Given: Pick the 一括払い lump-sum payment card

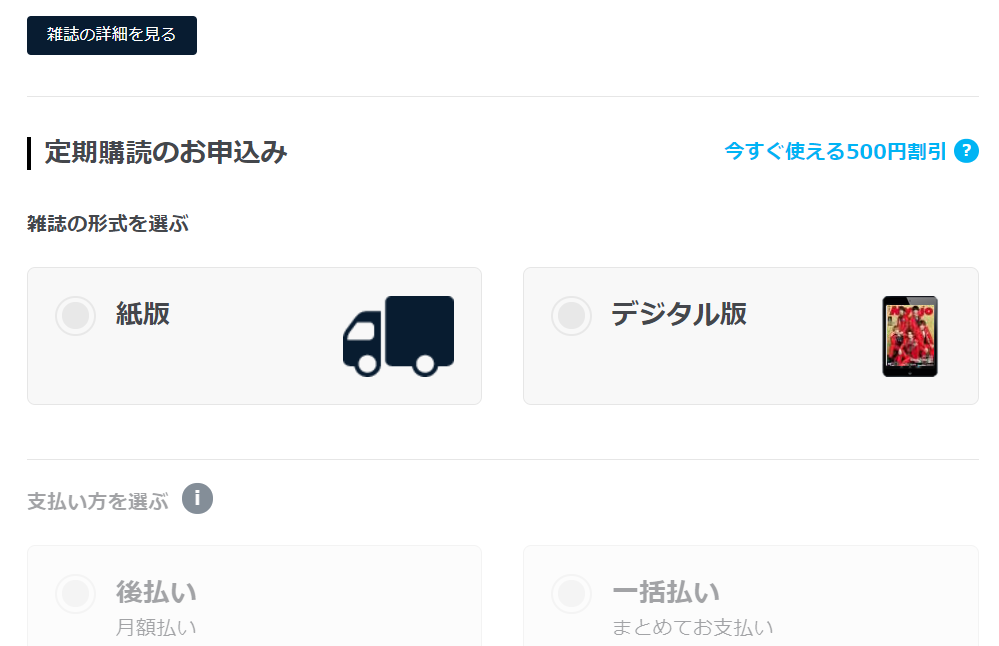Looking at the screenshot, I should click(x=750, y=600).
